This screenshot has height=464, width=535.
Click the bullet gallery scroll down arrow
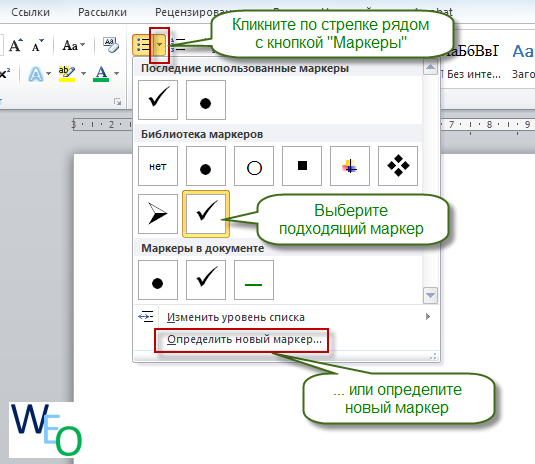(x=430, y=295)
